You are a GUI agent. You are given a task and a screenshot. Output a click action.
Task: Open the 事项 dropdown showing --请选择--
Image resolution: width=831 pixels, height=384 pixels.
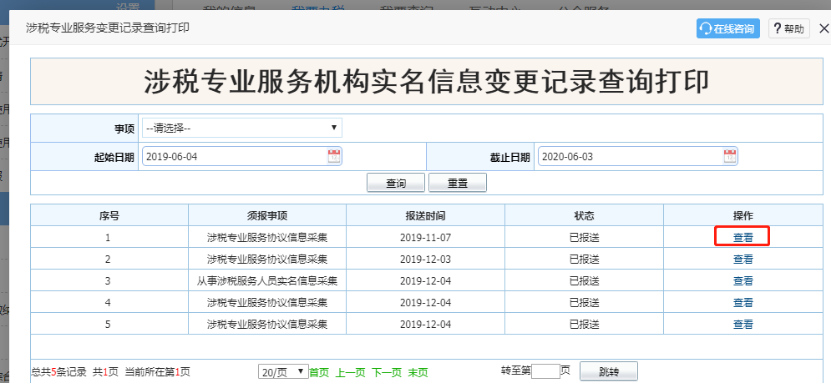(242, 128)
